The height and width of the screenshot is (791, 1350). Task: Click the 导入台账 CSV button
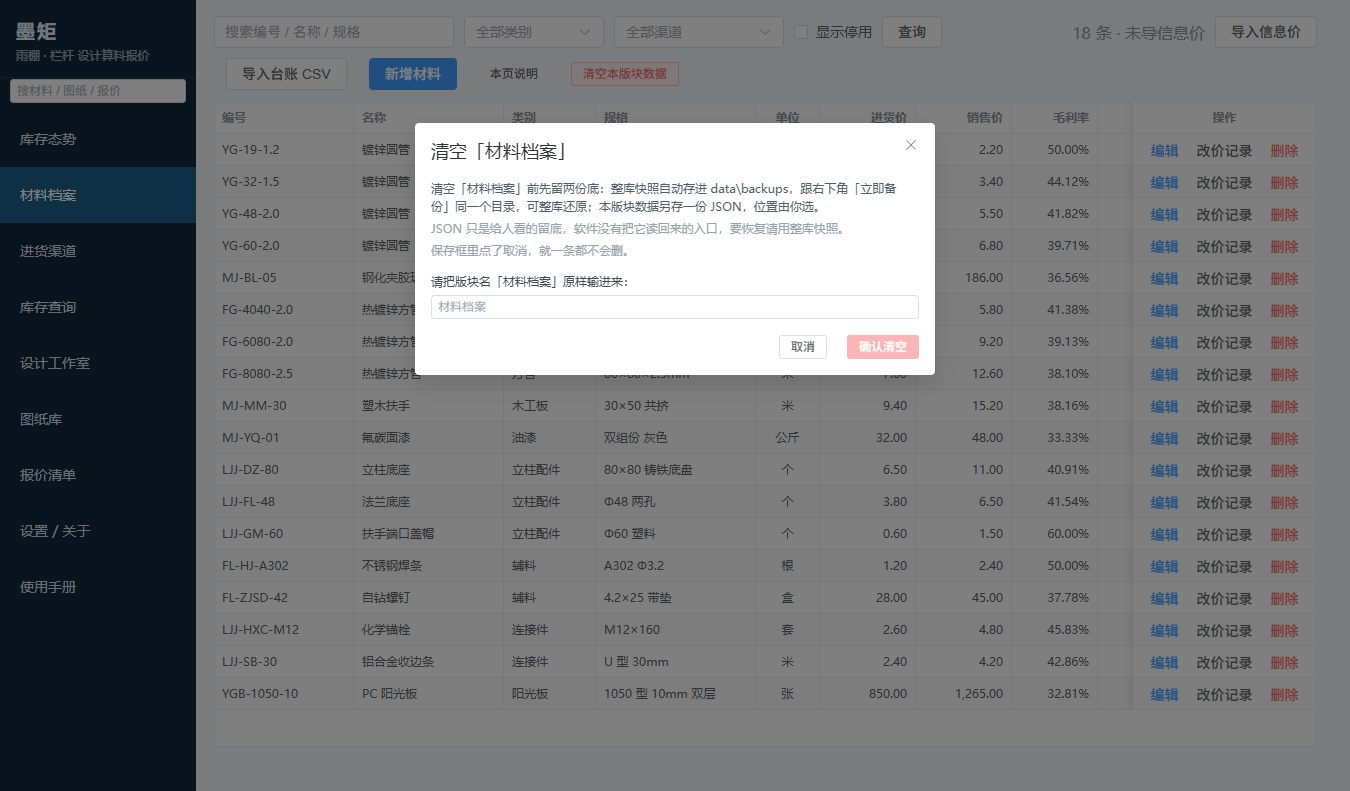click(286, 74)
